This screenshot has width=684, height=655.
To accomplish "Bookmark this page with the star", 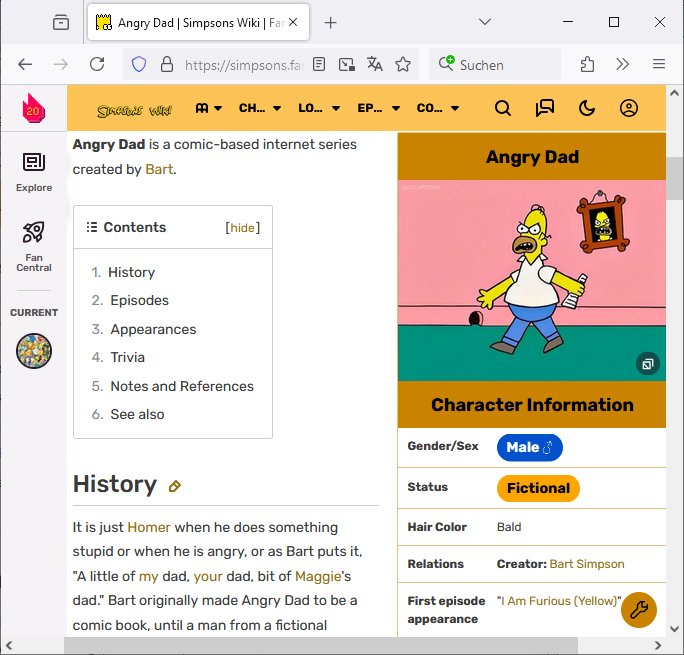I will (x=403, y=65).
